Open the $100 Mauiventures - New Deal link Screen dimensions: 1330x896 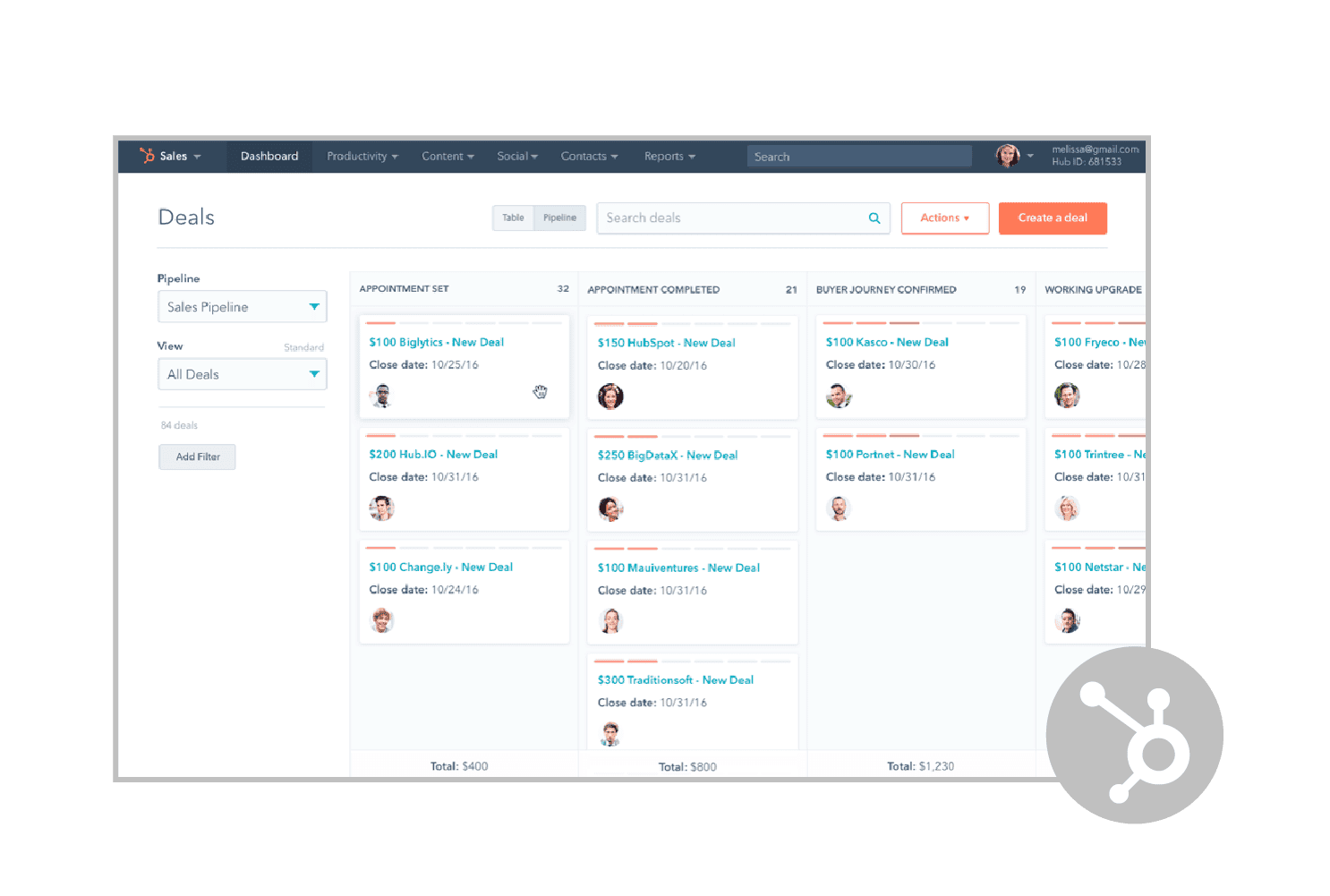pyautogui.click(x=678, y=568)
